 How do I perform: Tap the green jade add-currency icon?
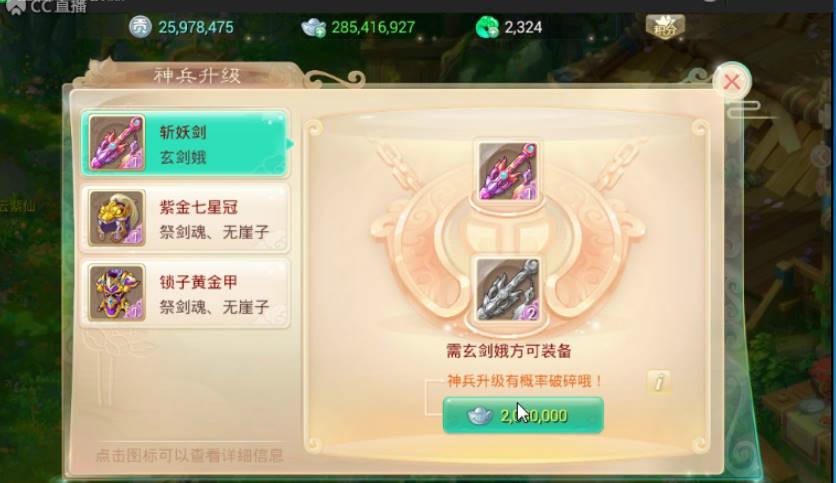coord(487,27)
